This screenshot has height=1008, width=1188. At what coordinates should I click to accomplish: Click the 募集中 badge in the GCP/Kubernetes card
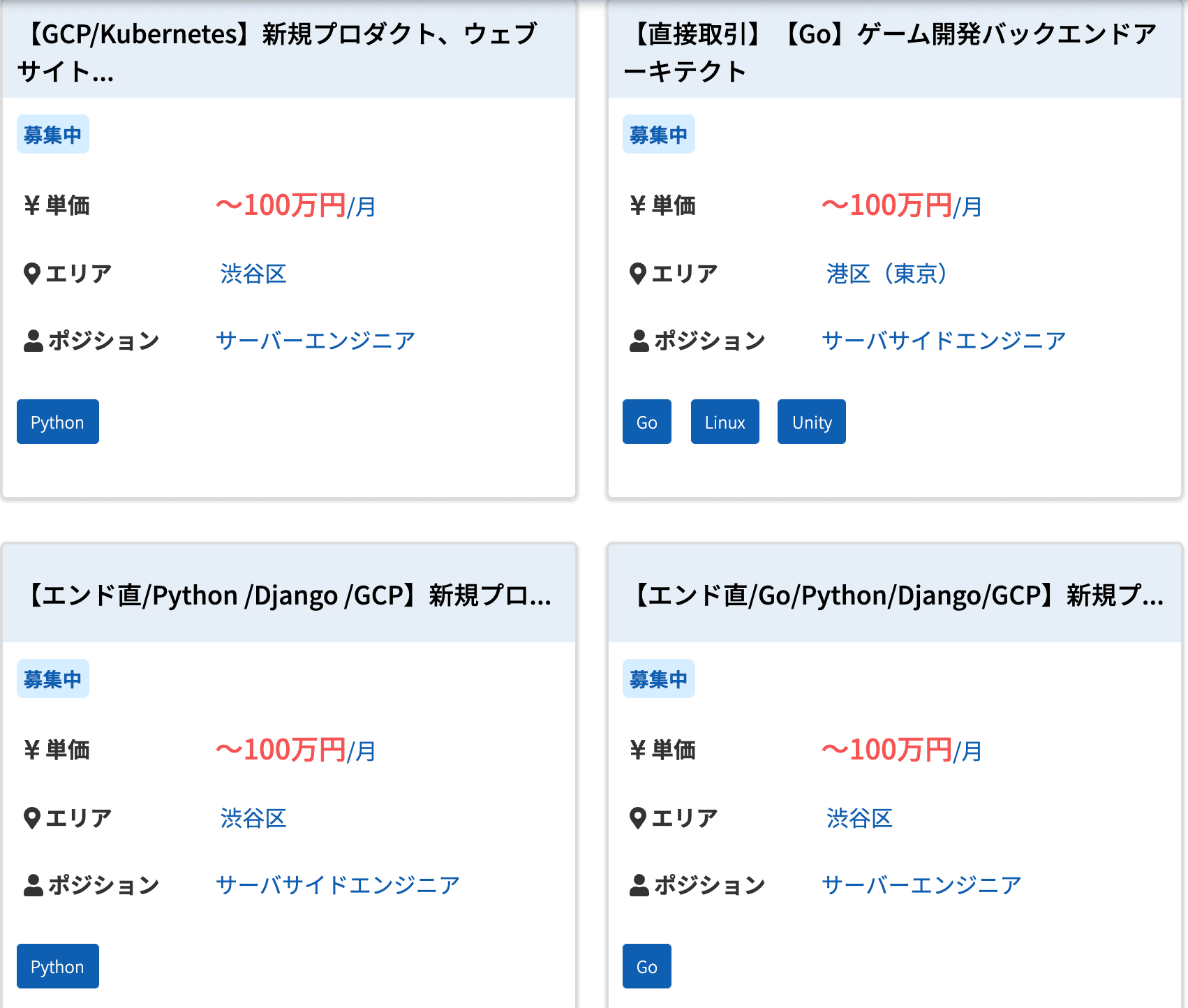coord(53,134)
